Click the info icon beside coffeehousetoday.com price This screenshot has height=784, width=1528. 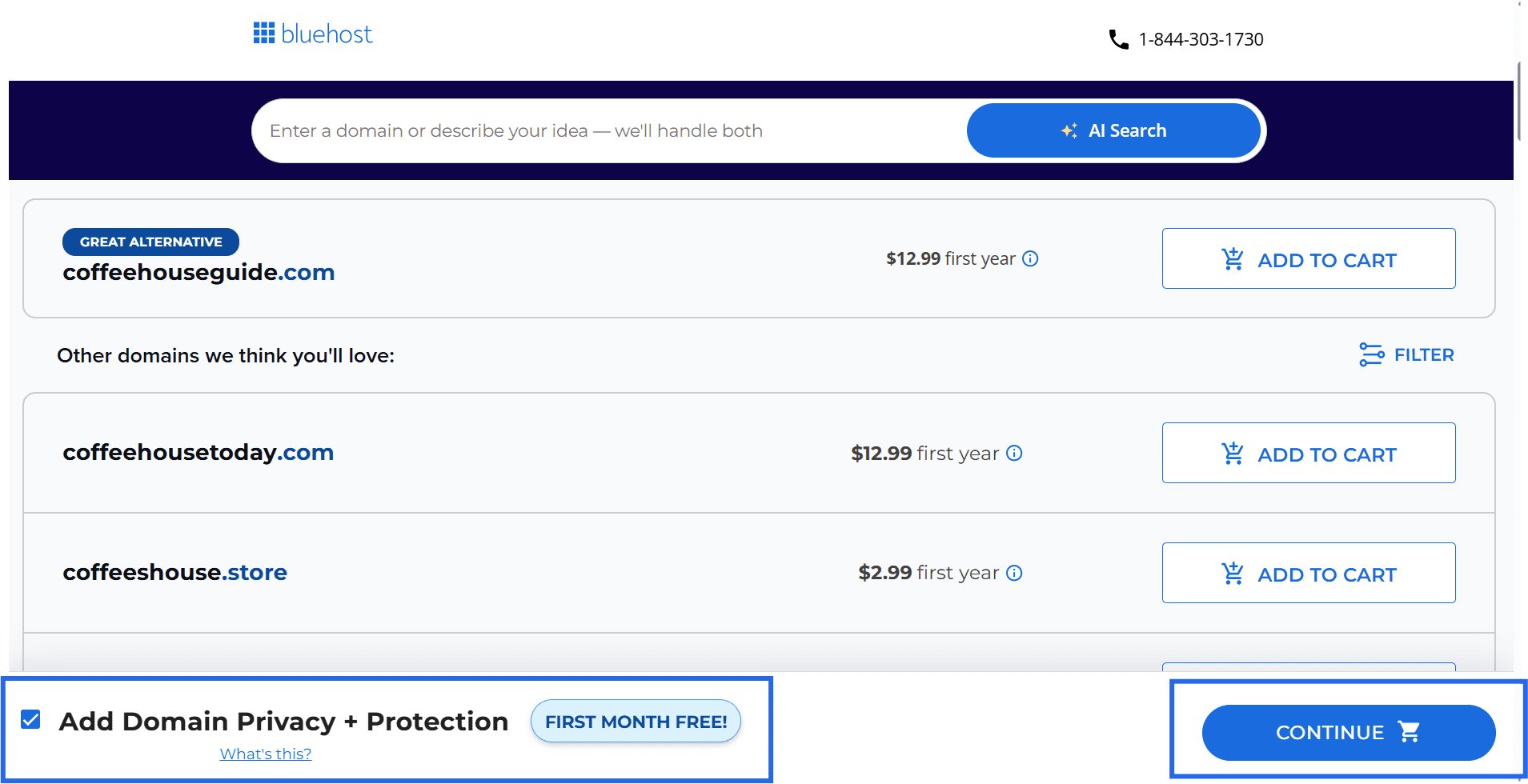point(1014,453)
